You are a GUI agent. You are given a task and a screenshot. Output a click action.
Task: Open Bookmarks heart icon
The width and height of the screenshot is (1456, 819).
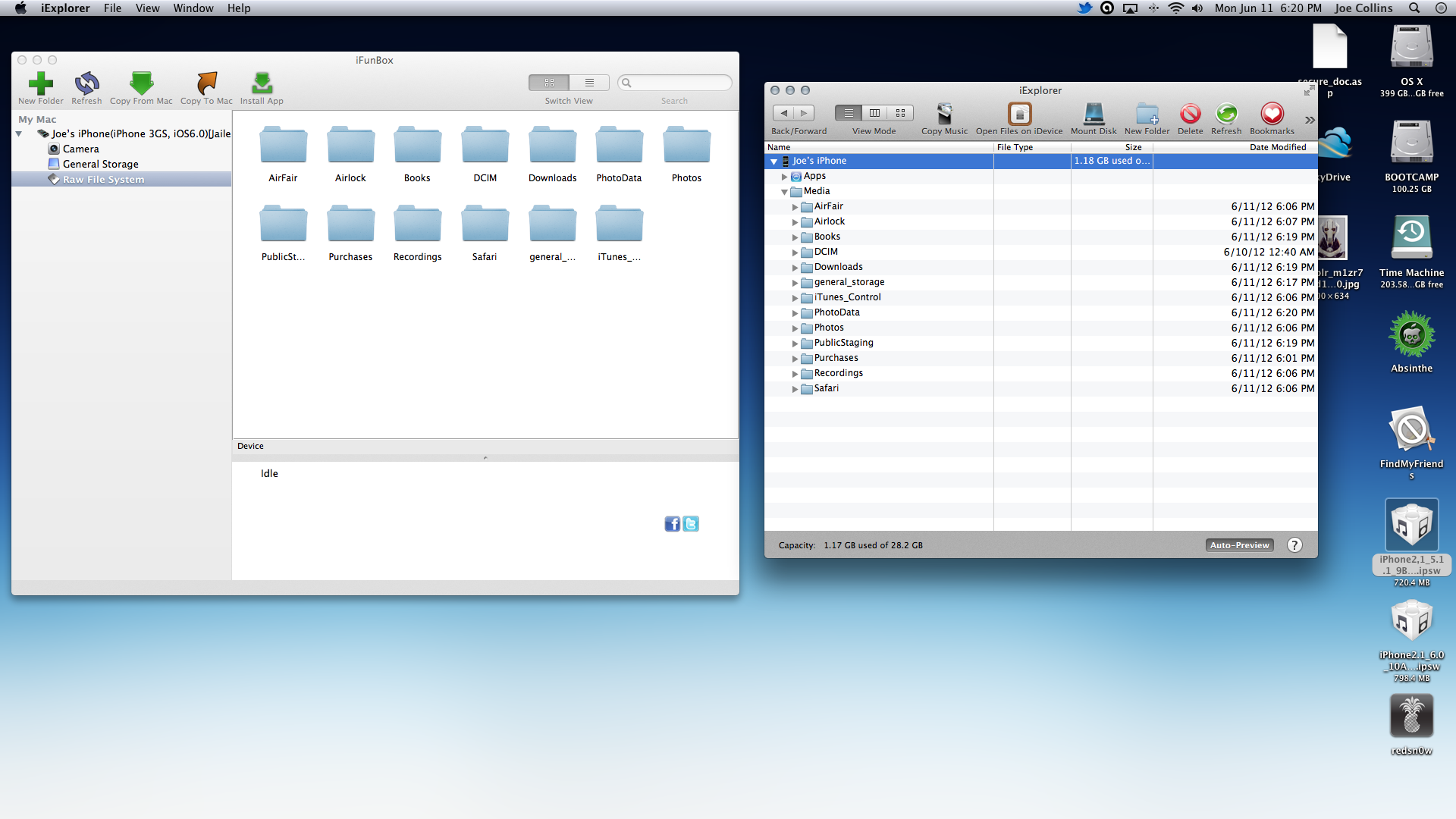point(1272,114)
